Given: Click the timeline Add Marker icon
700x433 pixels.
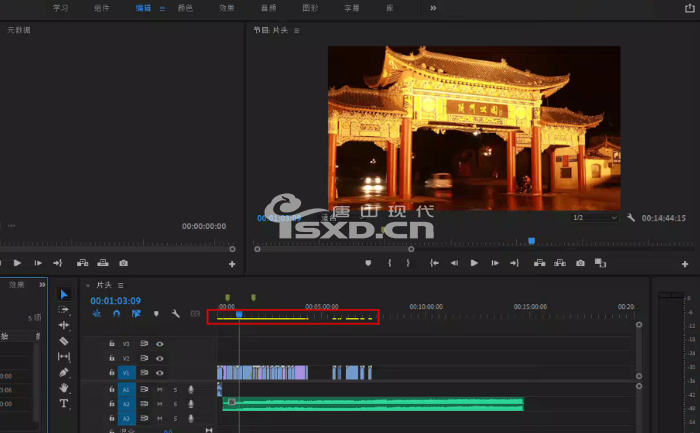Looking at the screenshot, I should (156, 314).
